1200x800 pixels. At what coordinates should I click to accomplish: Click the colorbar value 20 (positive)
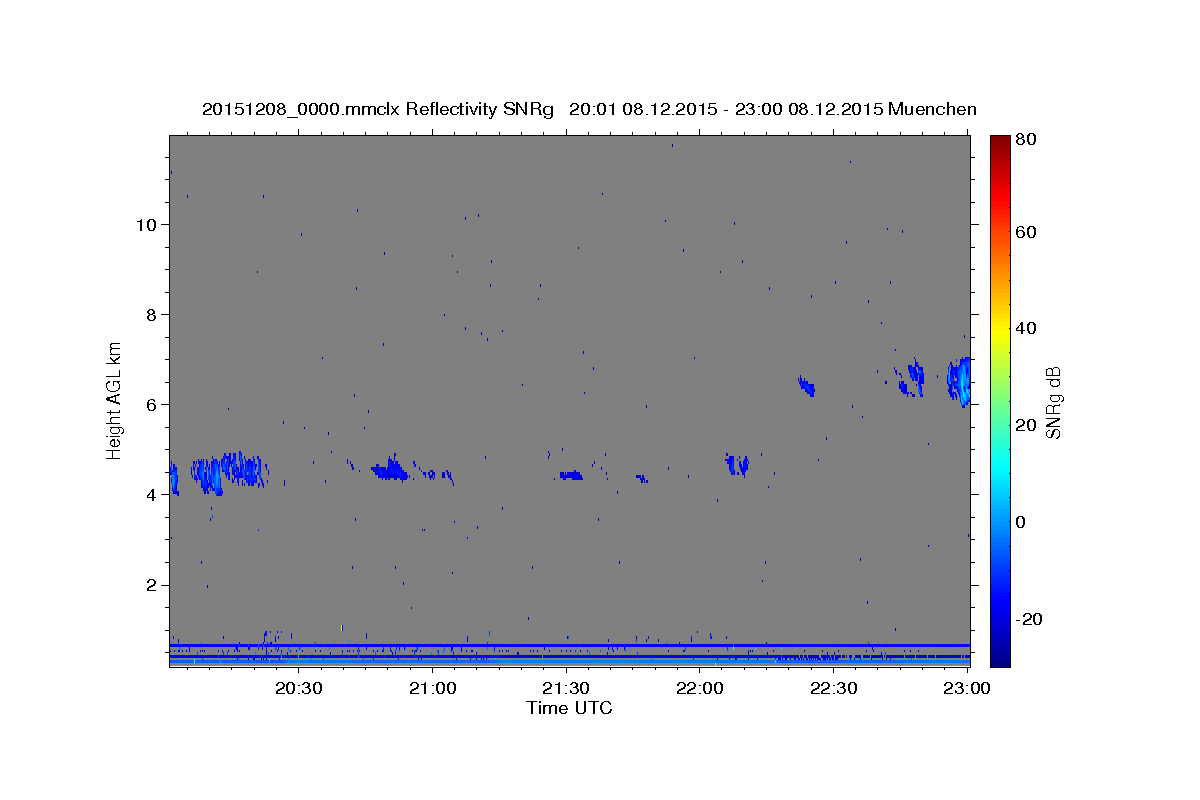(x=1027, y=425)
